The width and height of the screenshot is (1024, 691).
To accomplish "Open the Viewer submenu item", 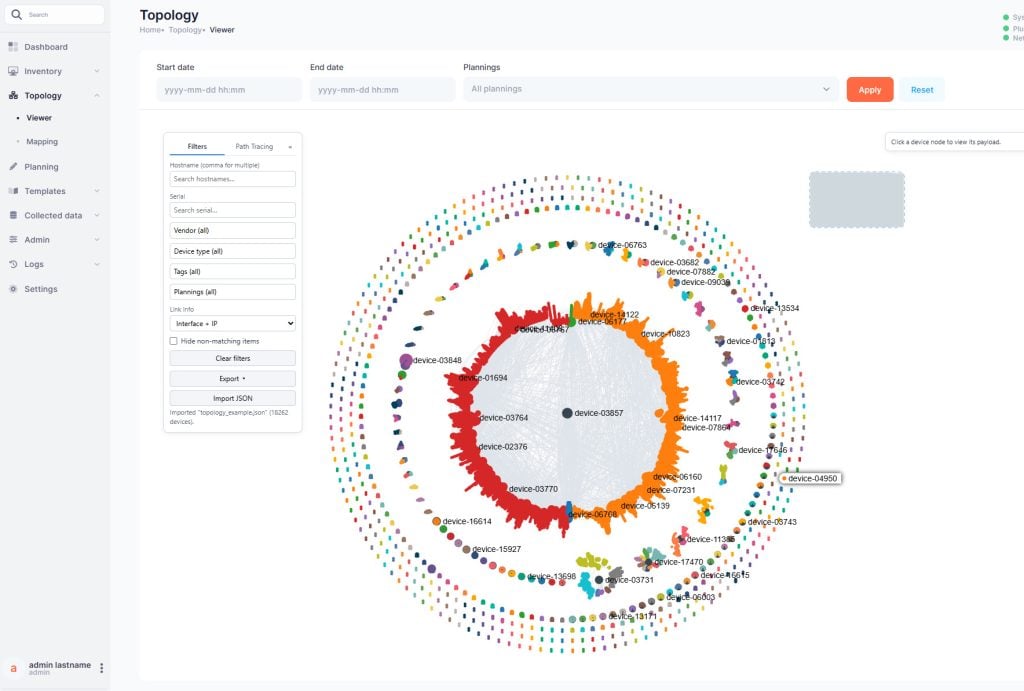I will coord(39,118).
